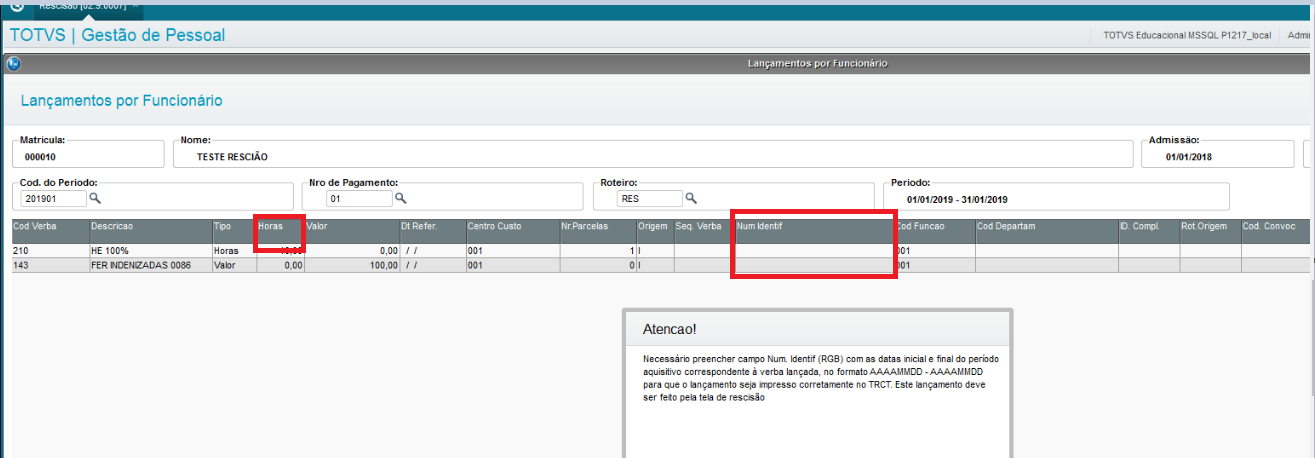The width and height of the screenshot is (1315, 458).
Task: Click the TOTVS | Gestão de Pessoal title
Action: [117, 35]
